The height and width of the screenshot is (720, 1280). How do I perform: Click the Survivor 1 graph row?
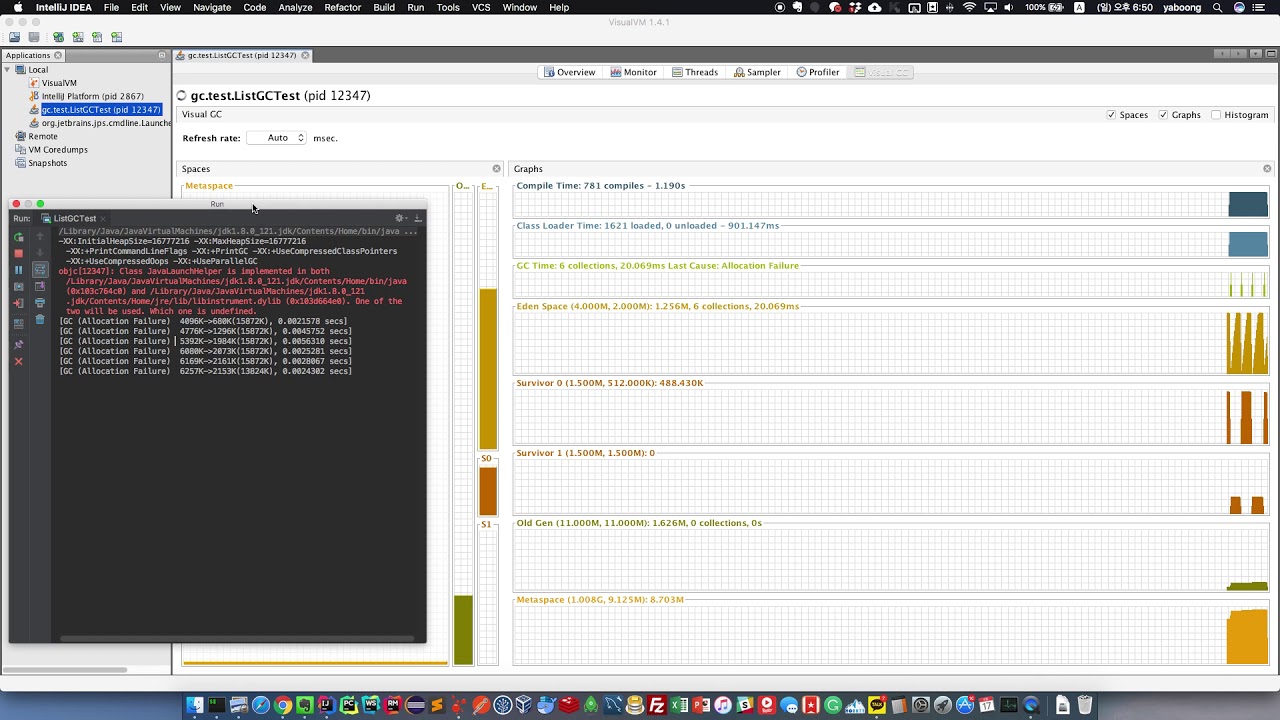click(890, 487)
